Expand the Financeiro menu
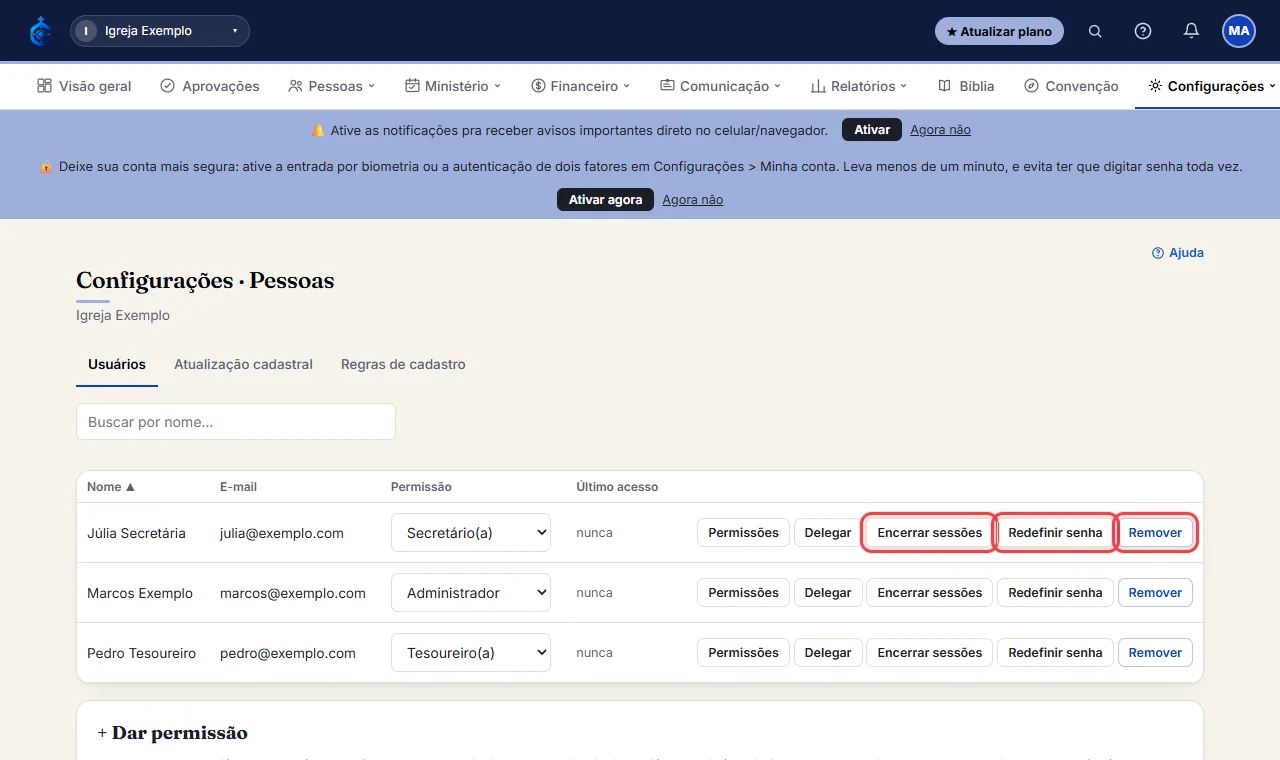The height and width of the screenshot is (760, 1280). click(581, 86)
